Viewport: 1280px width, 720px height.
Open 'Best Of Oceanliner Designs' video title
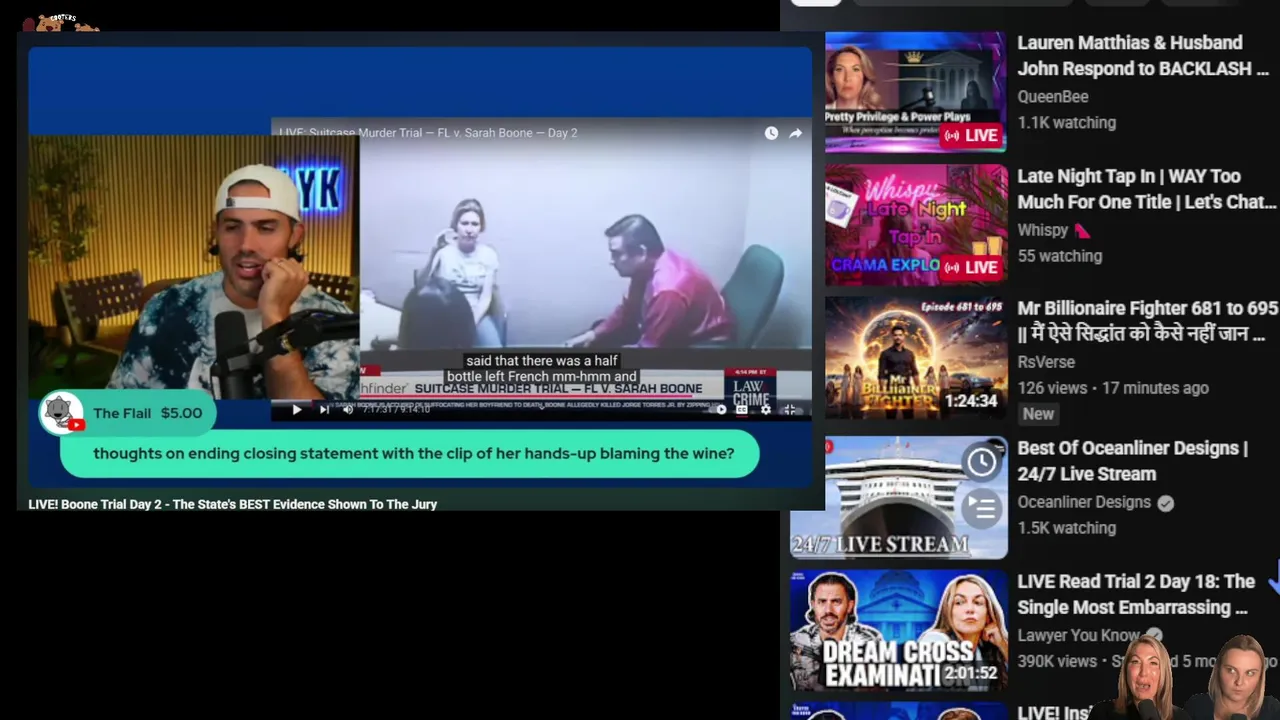tap(1132, 461)
